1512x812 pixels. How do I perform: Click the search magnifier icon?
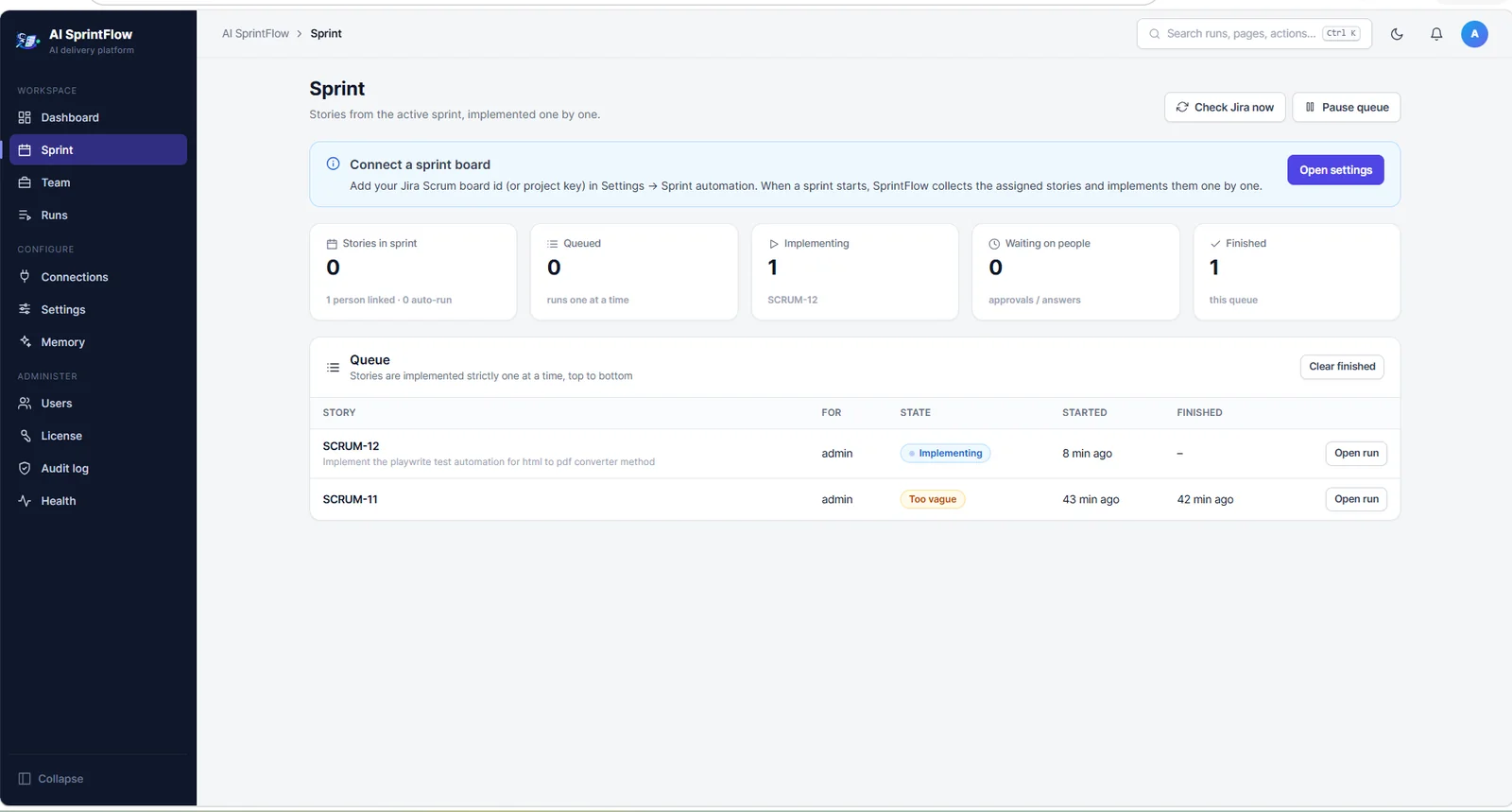click(x=1154, y=34)
